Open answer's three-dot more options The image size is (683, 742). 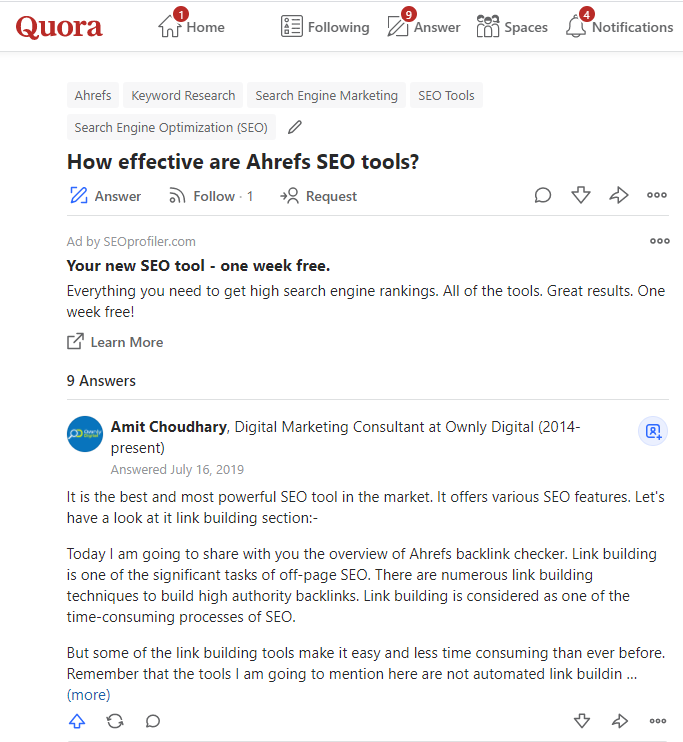pyautogui.click(x=657, y=721)
